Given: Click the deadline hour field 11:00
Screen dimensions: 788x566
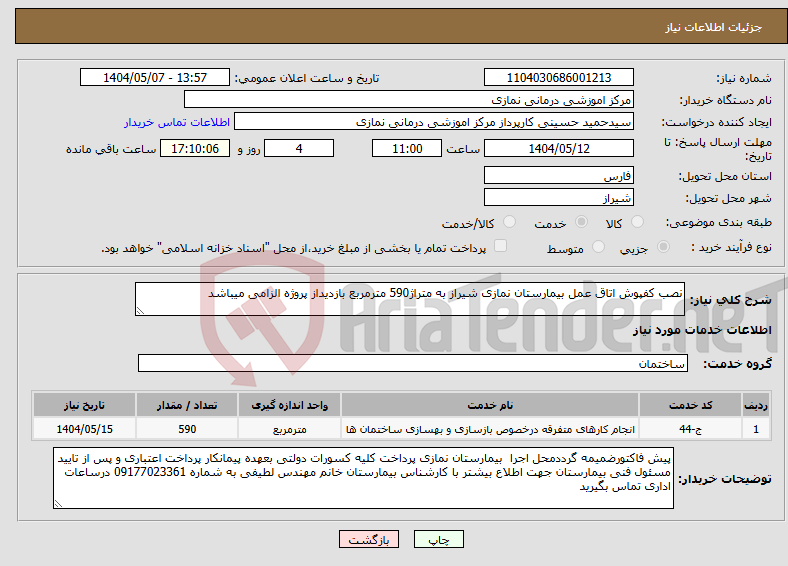Looking at the screenshot, I should tap(407, 148).
